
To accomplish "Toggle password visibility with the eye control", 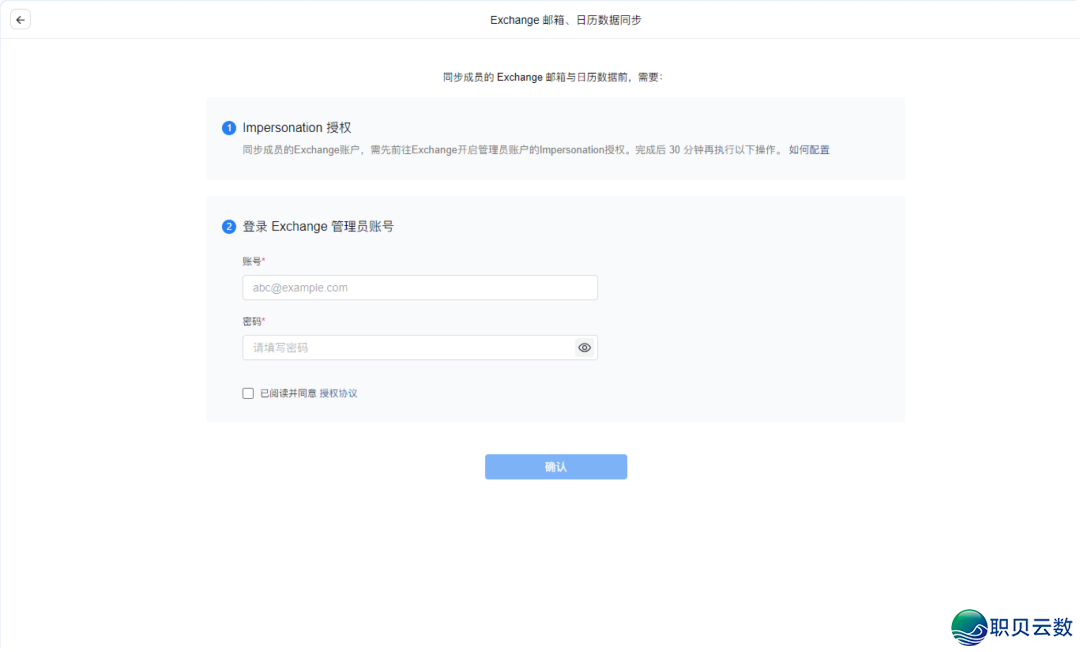I will point(584,347).
